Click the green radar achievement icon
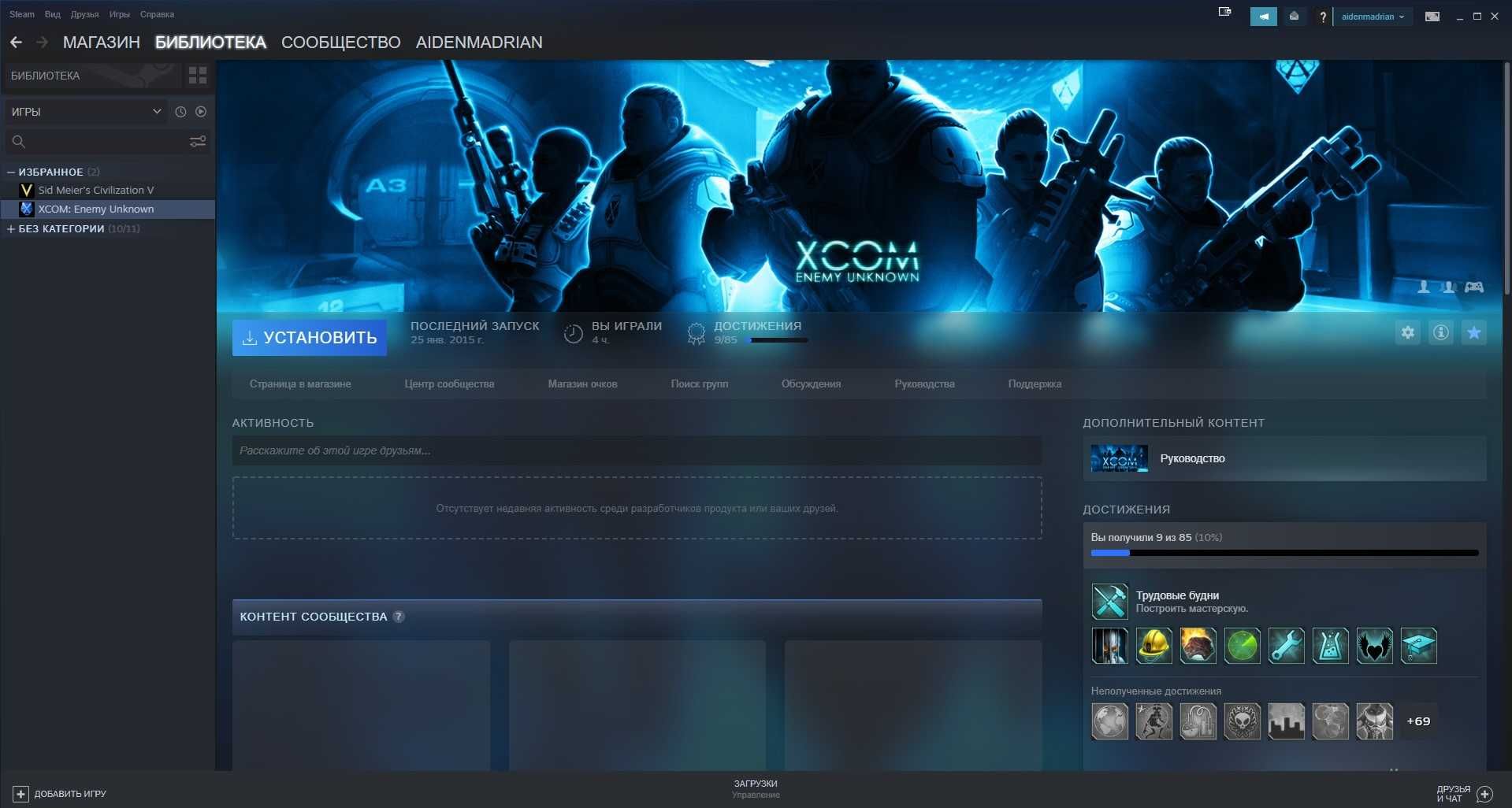 [x=1242, y=646]
